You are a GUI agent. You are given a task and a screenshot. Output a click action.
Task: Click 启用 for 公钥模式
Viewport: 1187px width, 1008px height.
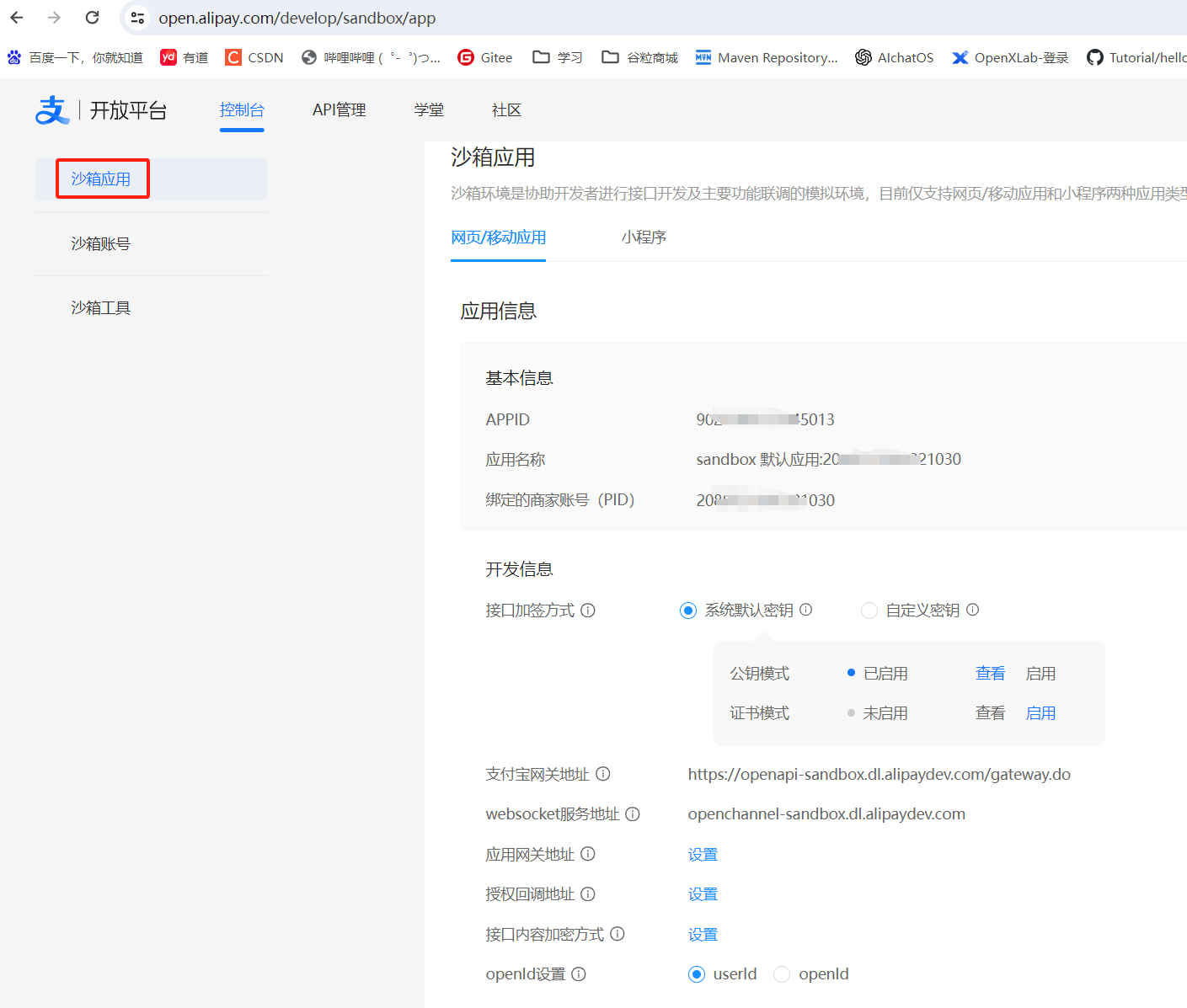1040,674
